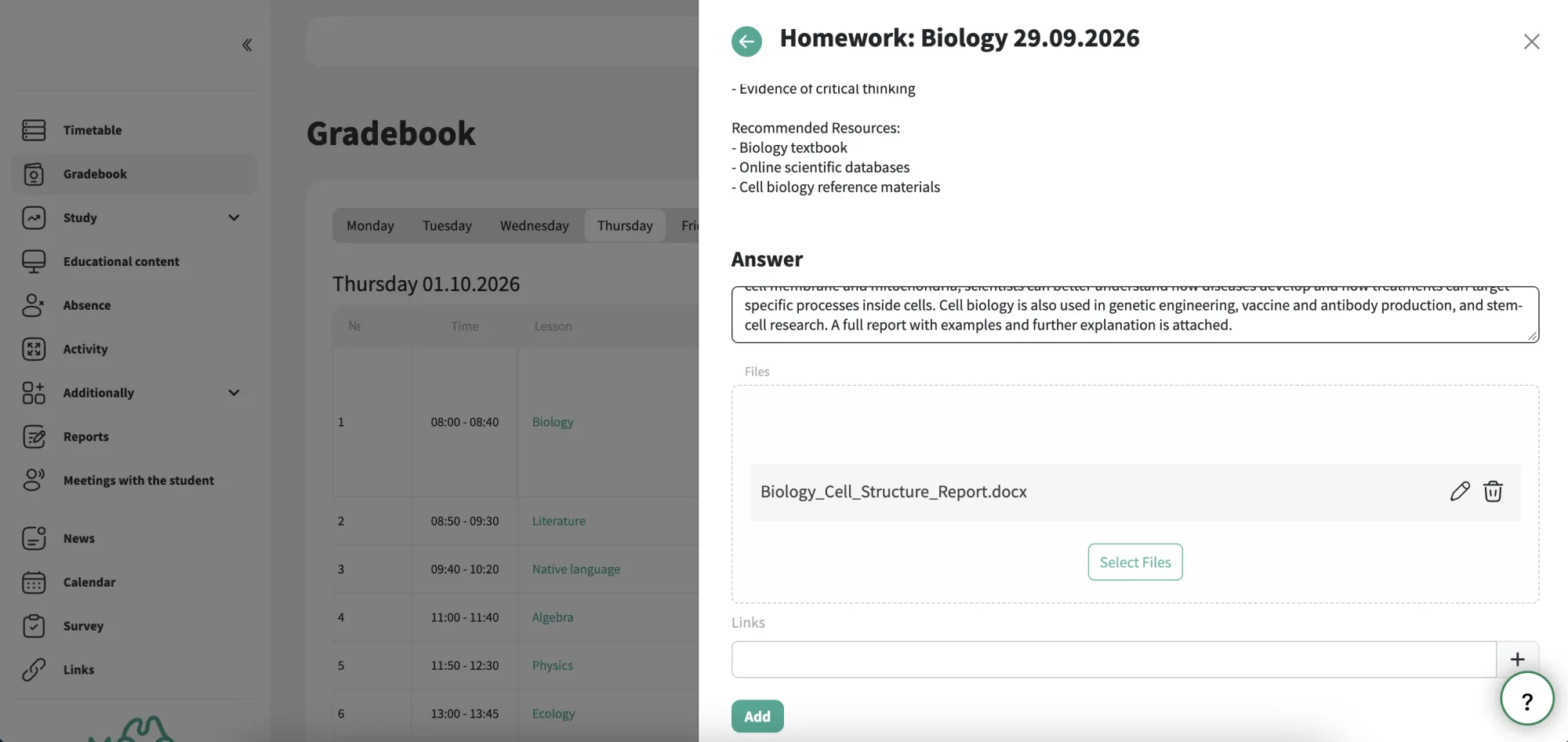This screenshot has width=1568, height=742.
Task: Click the Survey clipboard icon
Action: click(x=34, y=626)
